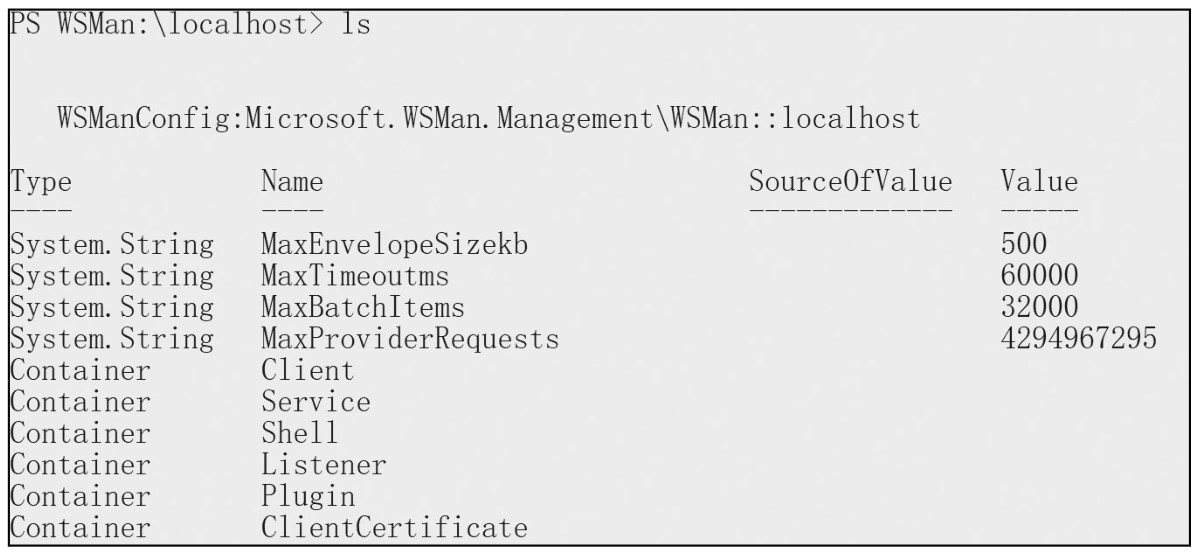Screen dimensions: 1198x553
Task: Select the Listener container name
Action: (x=324, y=464)
